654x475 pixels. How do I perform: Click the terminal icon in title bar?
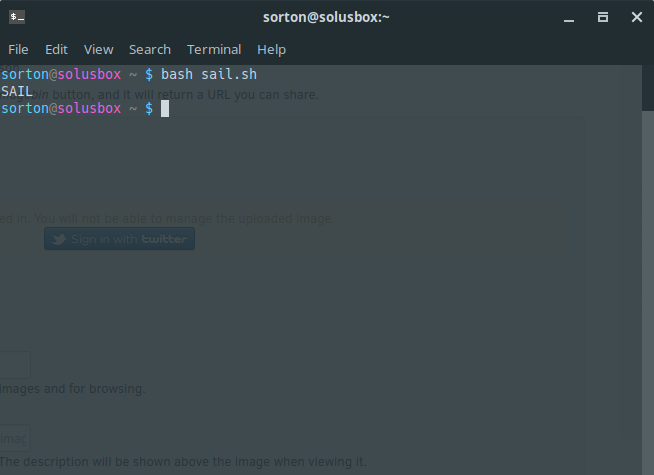tap(17, 17)
